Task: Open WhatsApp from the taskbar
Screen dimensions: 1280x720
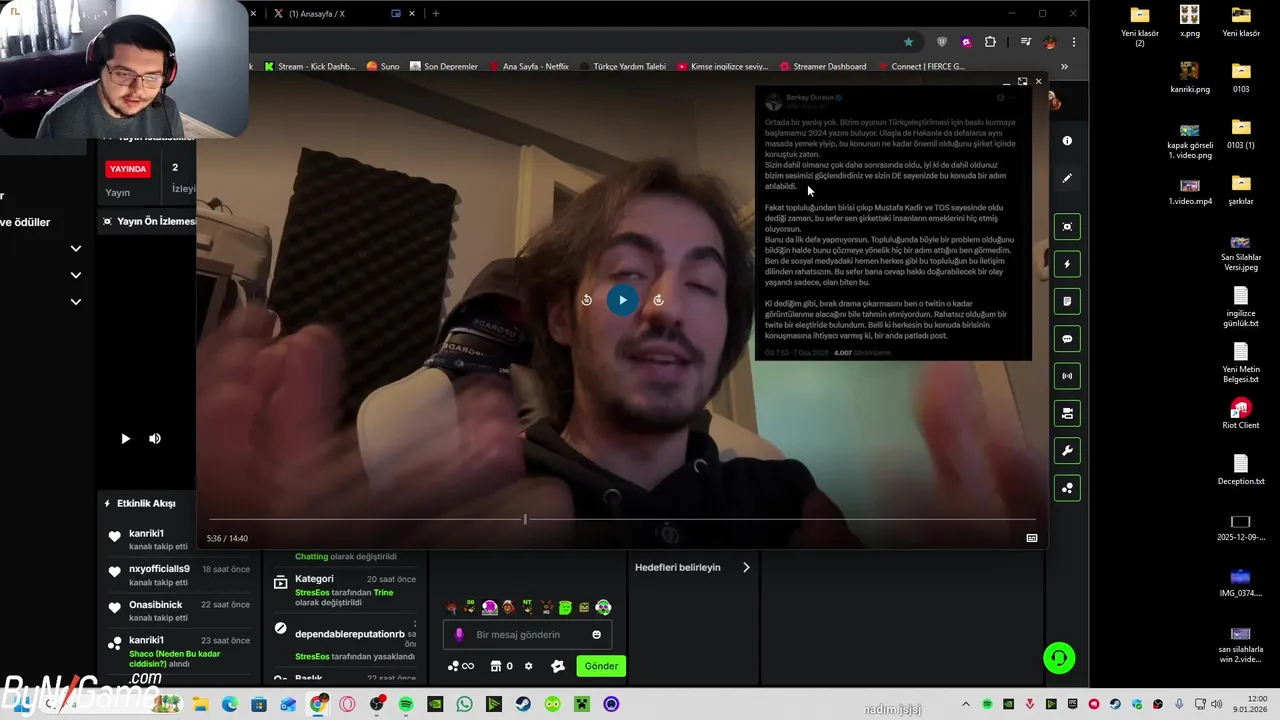Action: pyautogui.click(x=464, y=704)
